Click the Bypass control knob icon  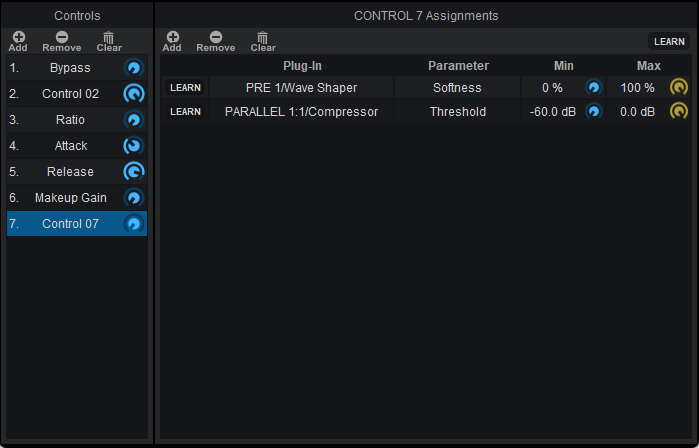tap(134, 68)
